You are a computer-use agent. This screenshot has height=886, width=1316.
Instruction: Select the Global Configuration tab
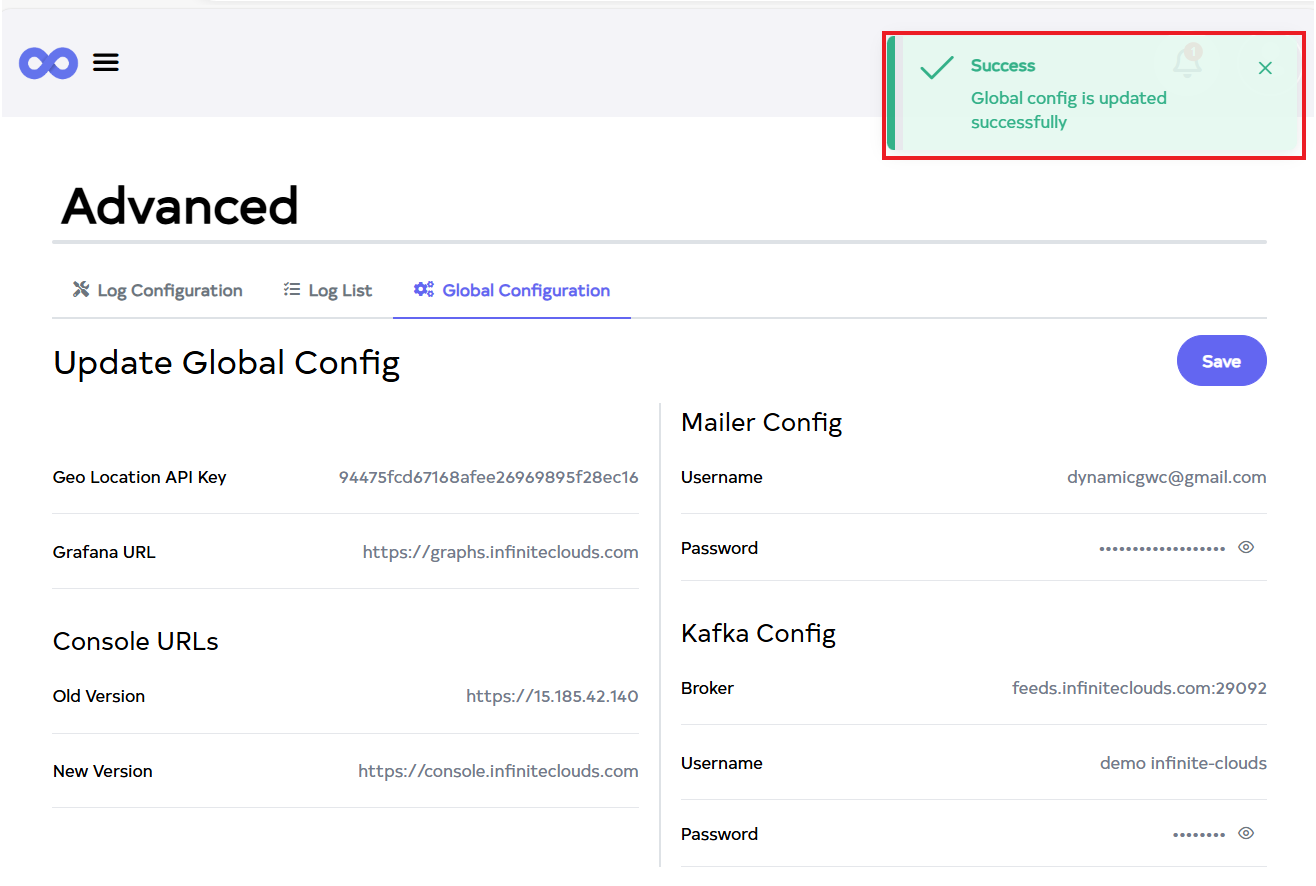pos(512,290)
